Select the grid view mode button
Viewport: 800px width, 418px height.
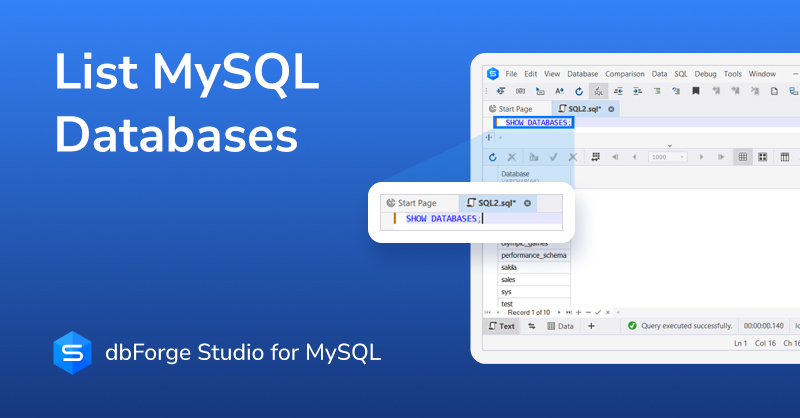743,157
